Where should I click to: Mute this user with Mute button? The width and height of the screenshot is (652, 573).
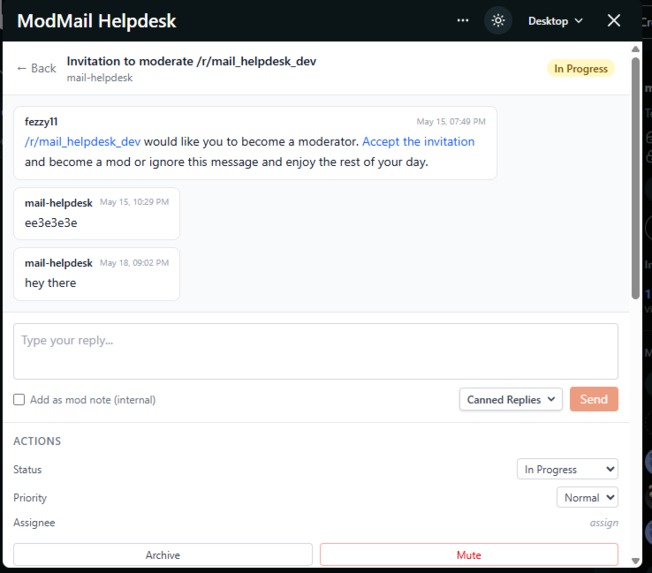tap(469, 555)
